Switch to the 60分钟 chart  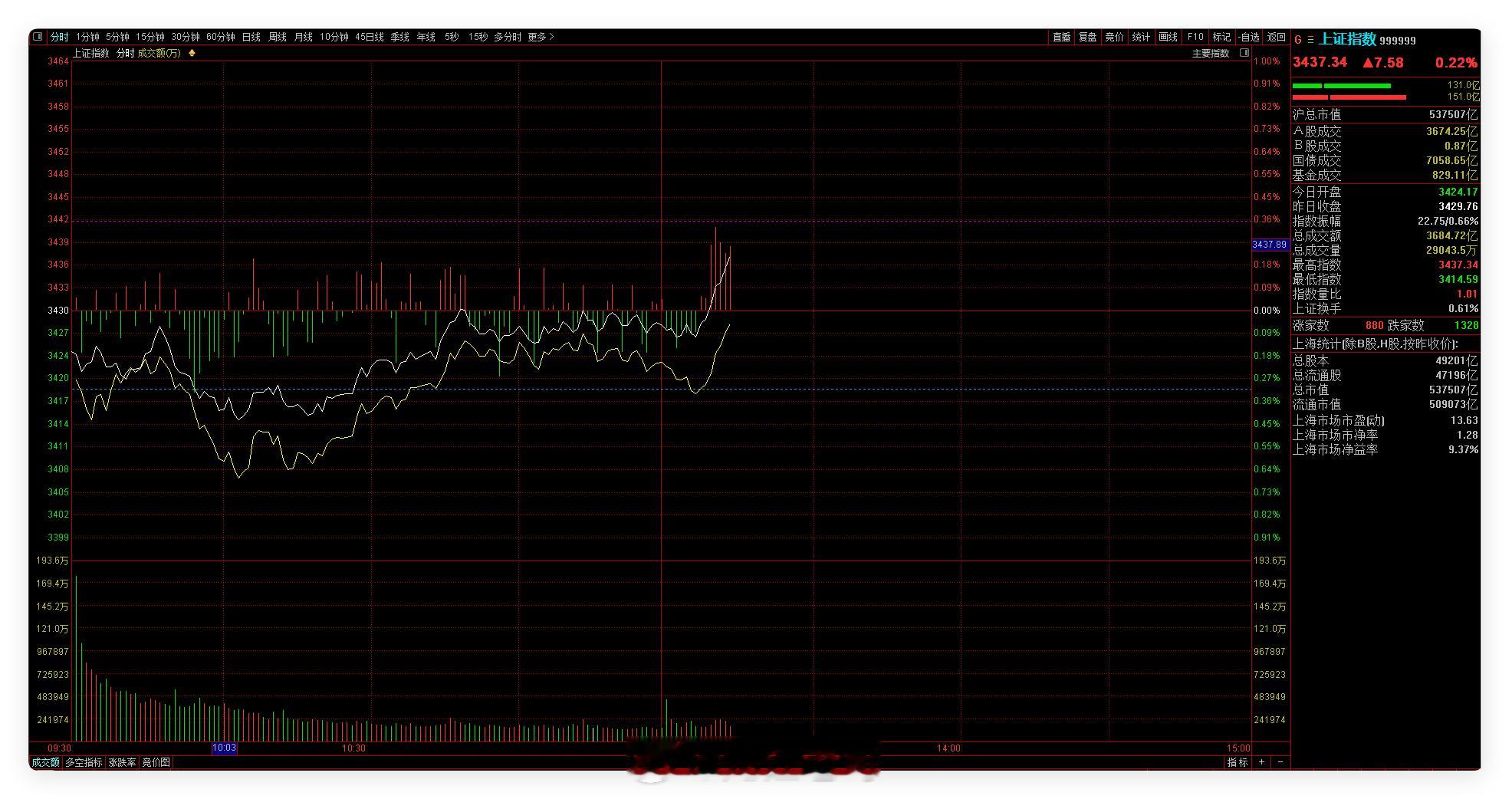coord(221,37)
